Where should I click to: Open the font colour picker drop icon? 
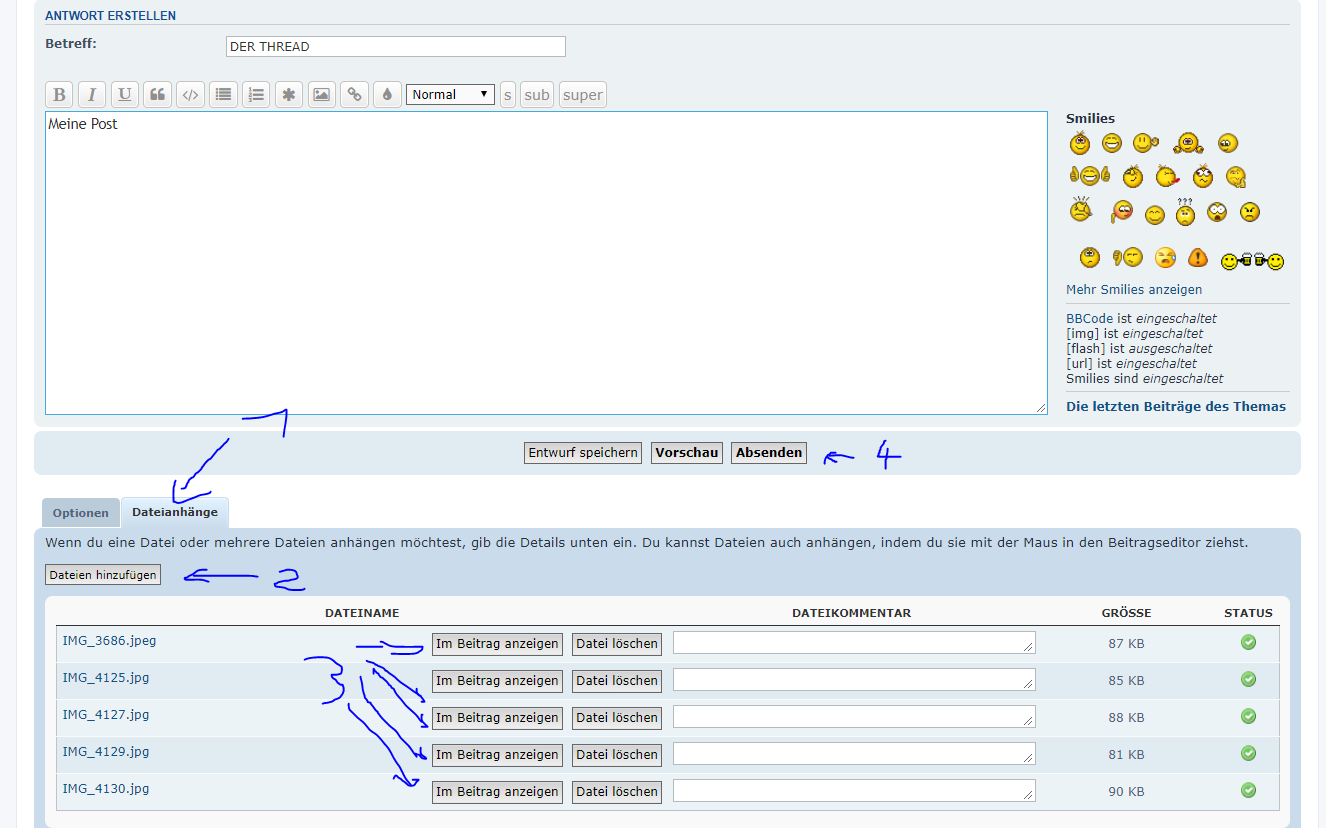pos(386,95)
